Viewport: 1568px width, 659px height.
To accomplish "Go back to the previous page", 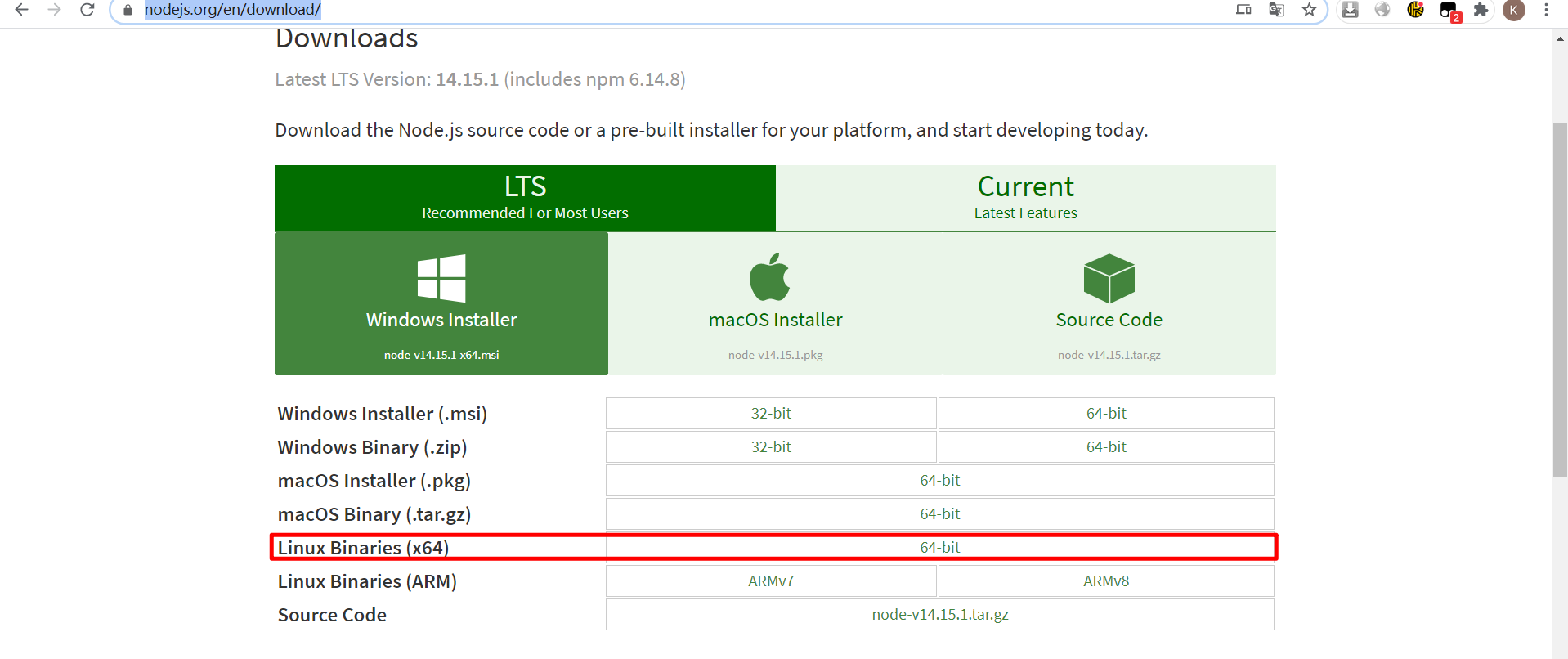I will (22, 10).
